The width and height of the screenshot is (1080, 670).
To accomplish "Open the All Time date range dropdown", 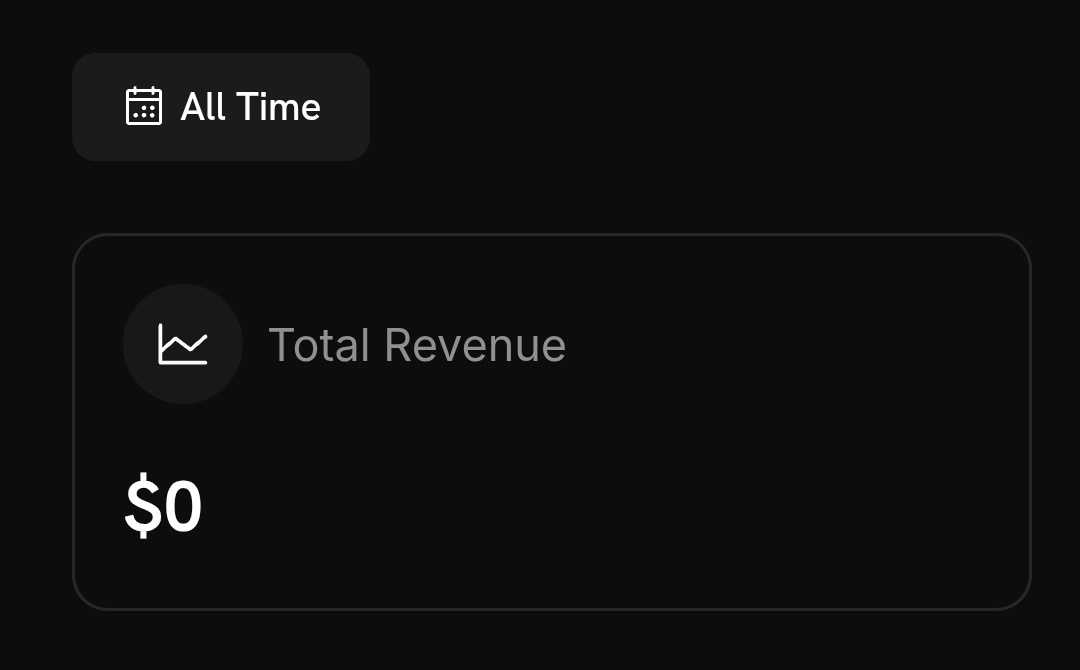I will click(221, 107).
